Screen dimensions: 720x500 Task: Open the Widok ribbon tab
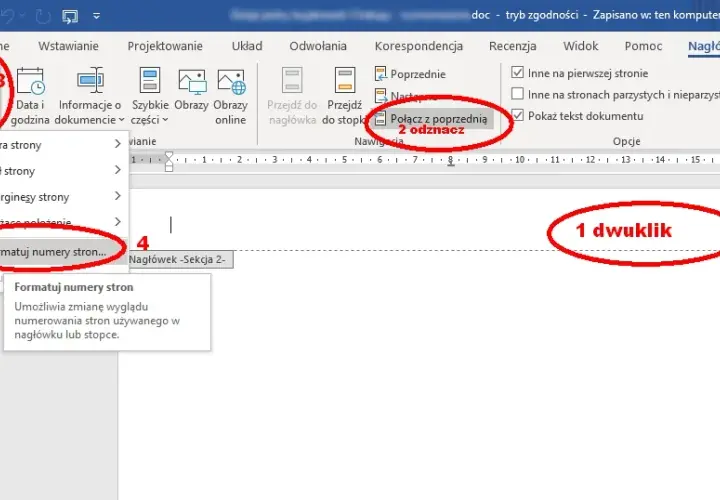580,46
